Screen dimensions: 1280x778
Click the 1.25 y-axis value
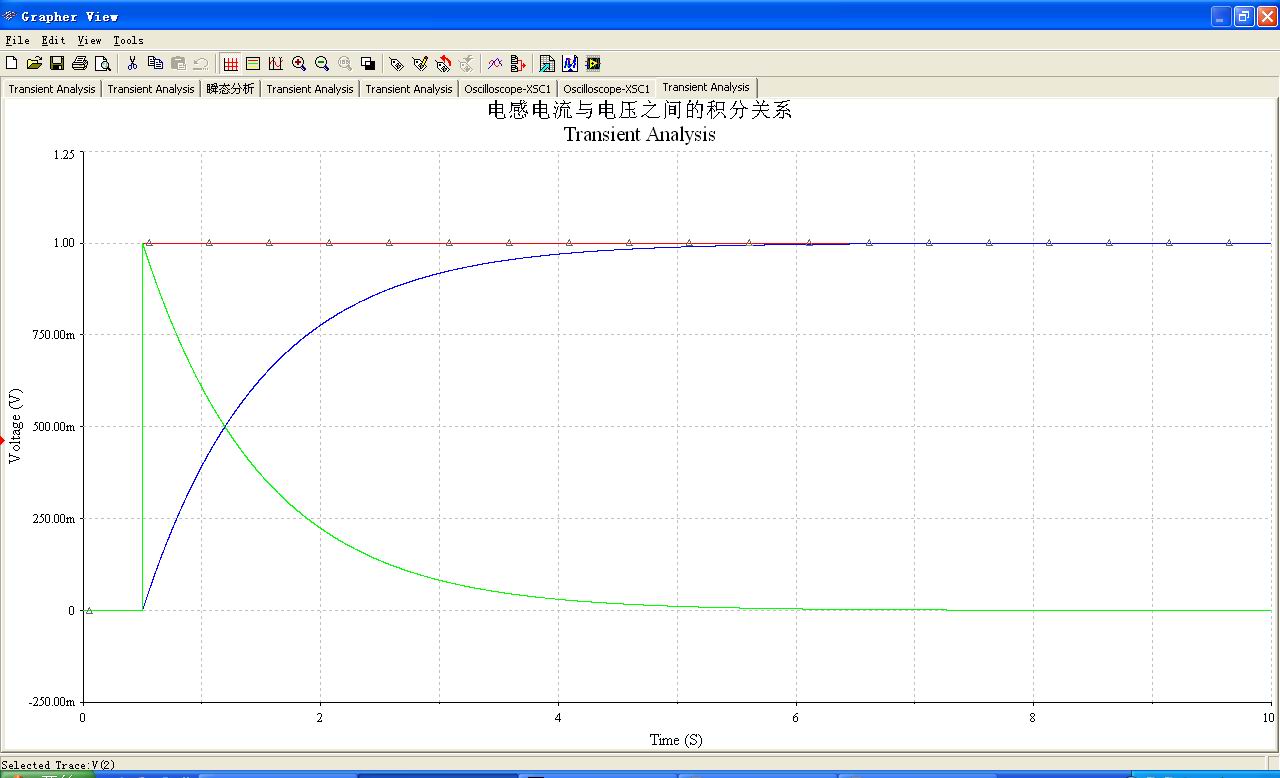pyautogui.click(x=63, y=154)
